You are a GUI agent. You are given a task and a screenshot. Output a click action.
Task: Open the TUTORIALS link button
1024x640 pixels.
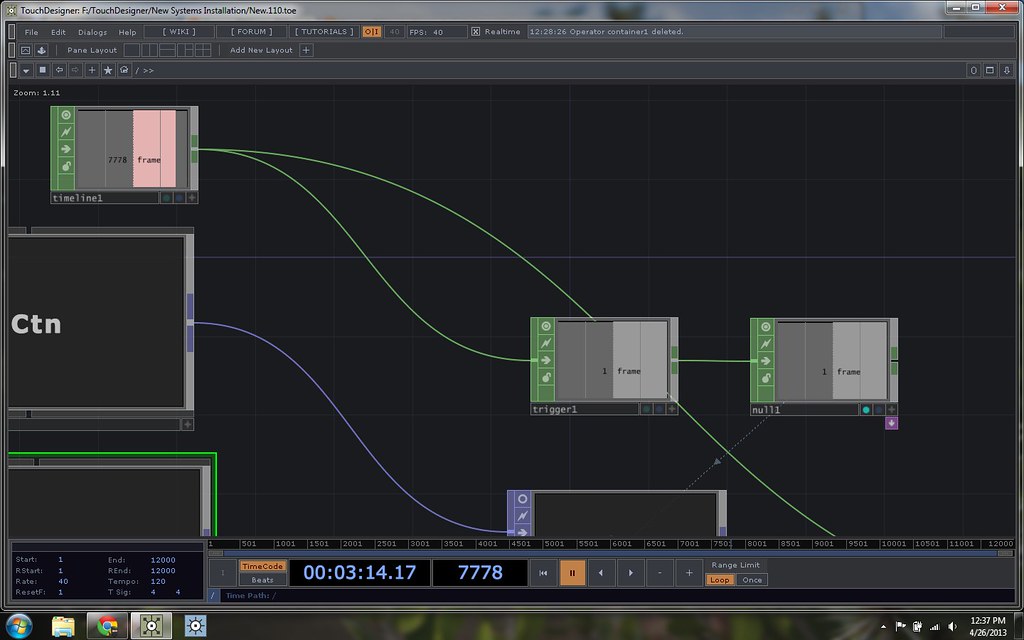(x=325, y=32)
